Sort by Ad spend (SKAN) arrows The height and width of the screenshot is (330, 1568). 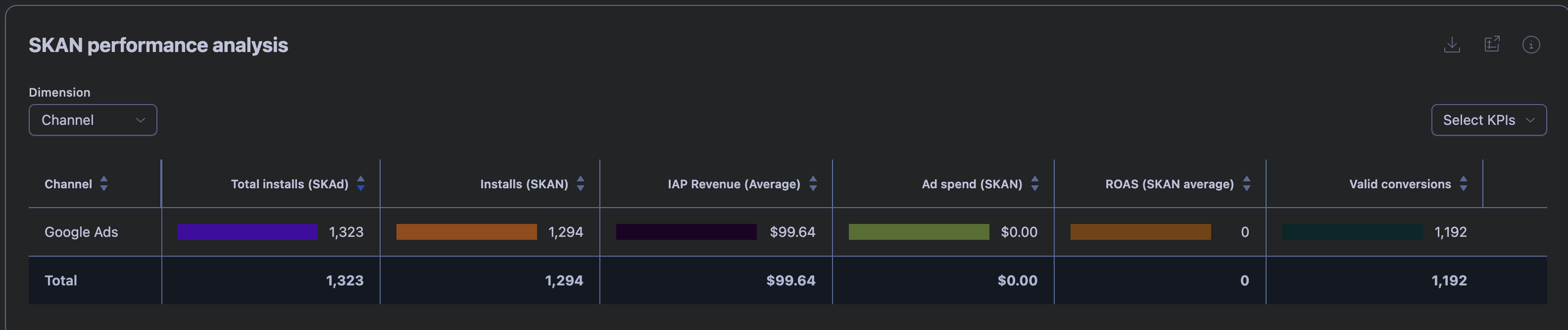[1035, 184]
